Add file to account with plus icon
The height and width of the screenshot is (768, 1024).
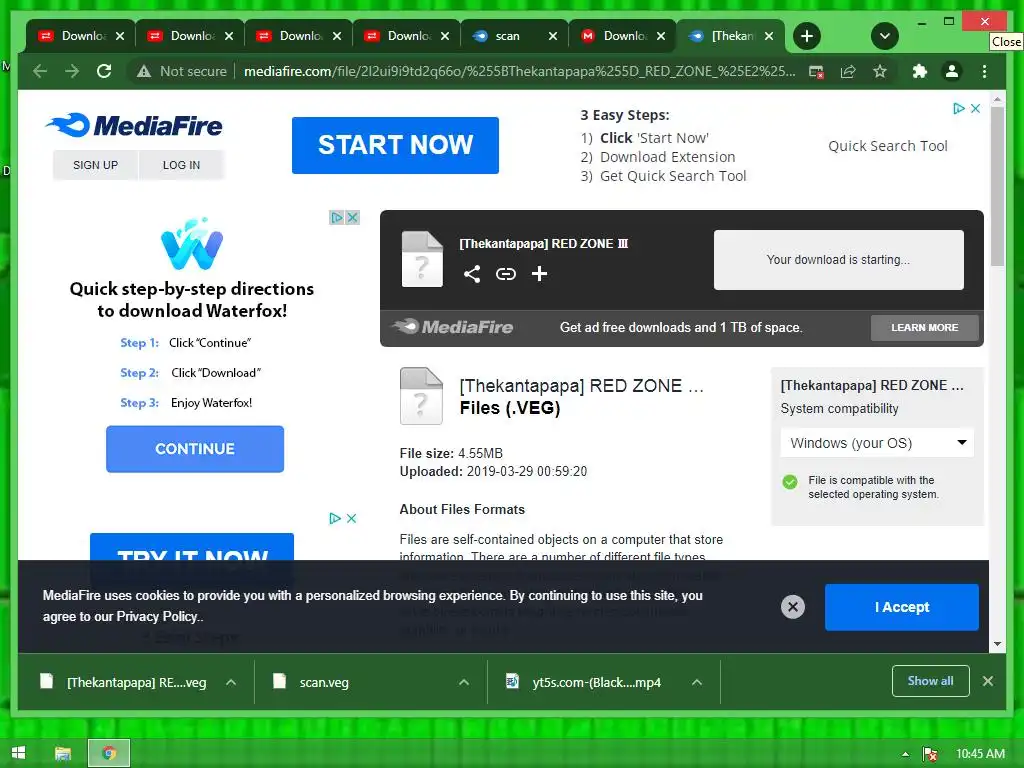point(539,274)
